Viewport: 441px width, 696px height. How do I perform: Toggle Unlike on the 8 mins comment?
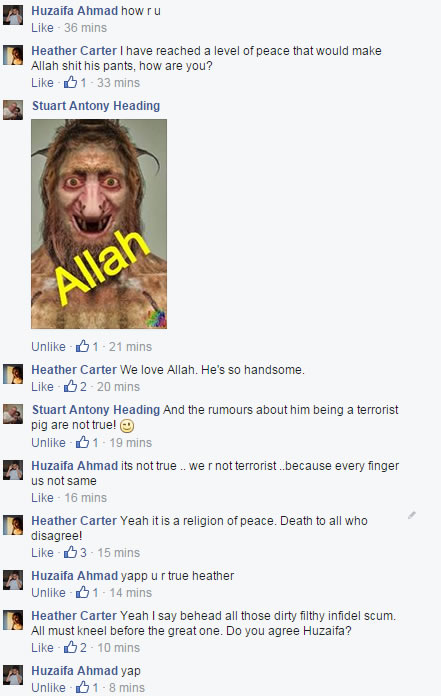[48, 688]
